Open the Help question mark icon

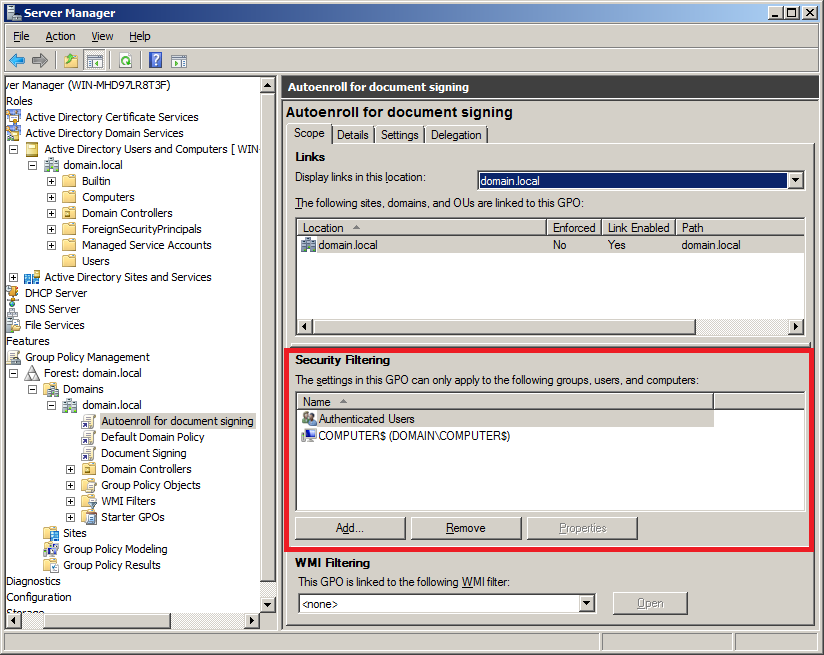coord(156,60)
